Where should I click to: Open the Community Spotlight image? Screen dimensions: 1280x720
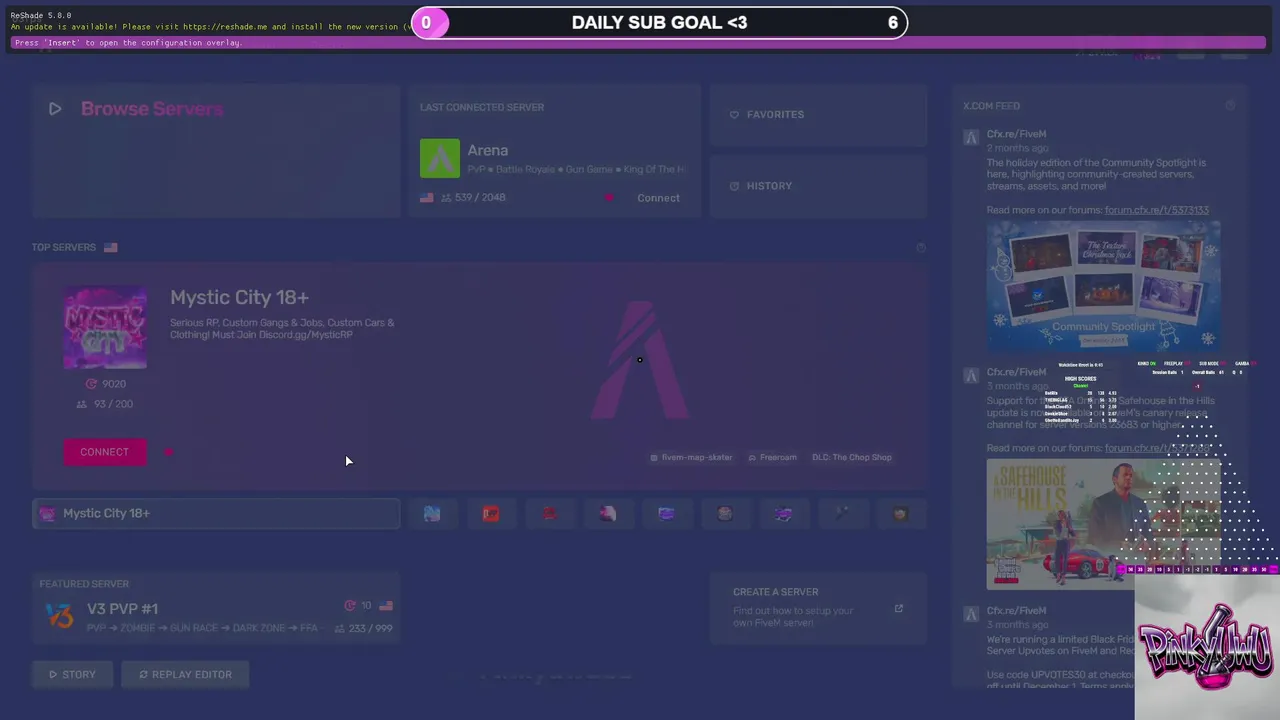1103,286
